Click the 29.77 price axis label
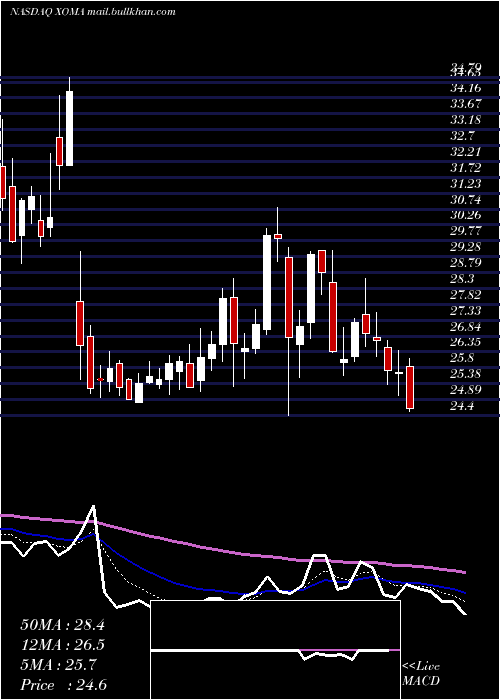Screen dimensions: 500x700 tap(466, 231)
